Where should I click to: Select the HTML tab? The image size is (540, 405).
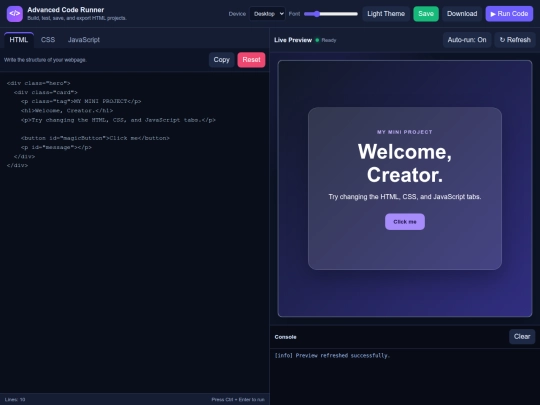click(19, 40)
